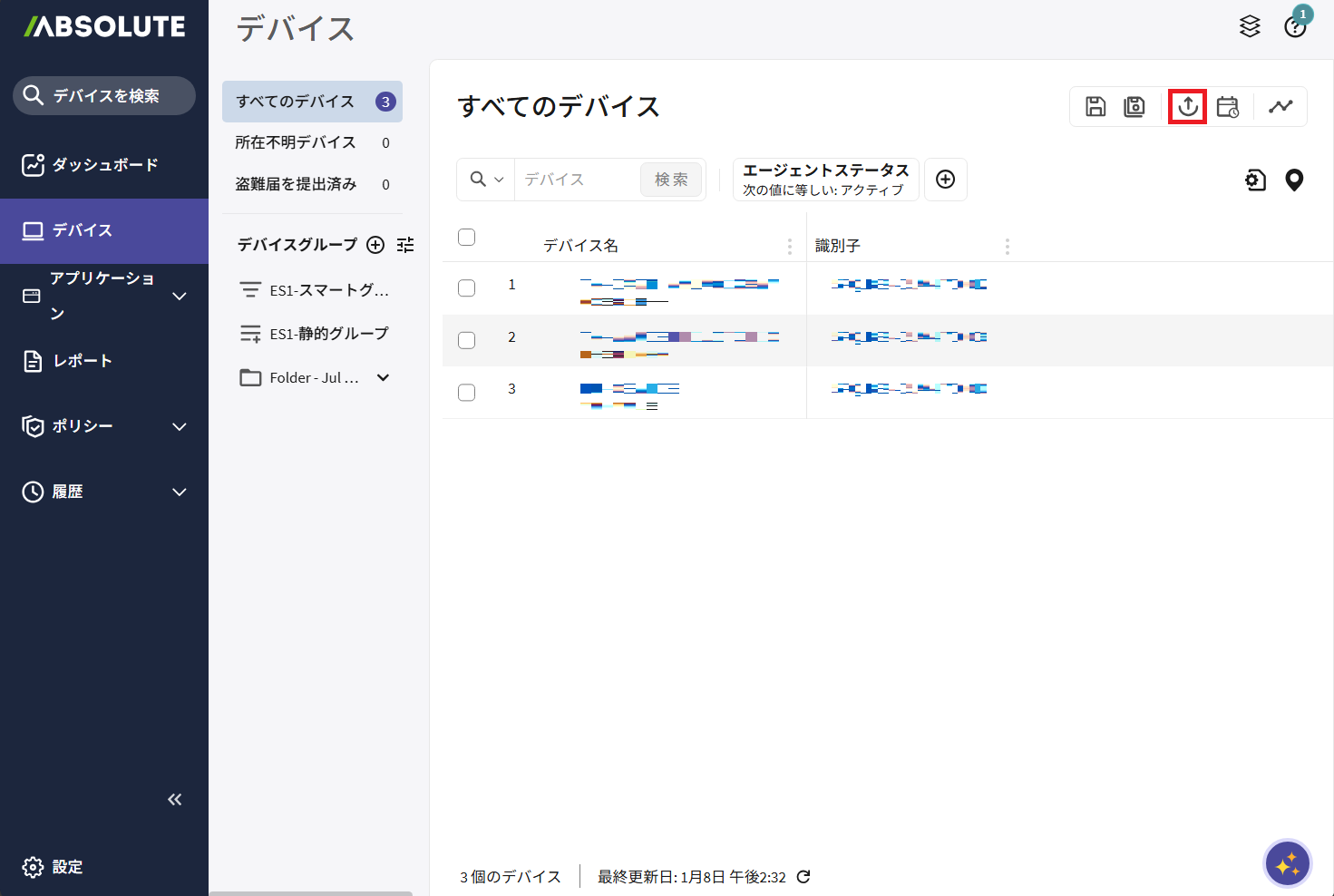
Task: Click the export icon highlighted in red
Action: [x=1187, y=107]
